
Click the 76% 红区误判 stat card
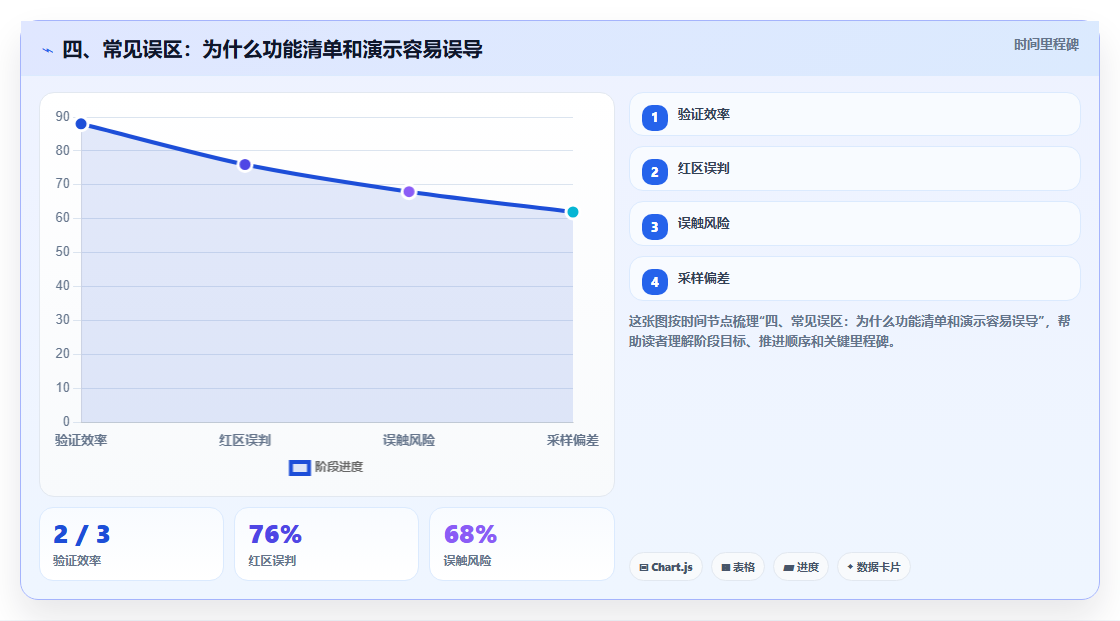(x=326, y=544)
